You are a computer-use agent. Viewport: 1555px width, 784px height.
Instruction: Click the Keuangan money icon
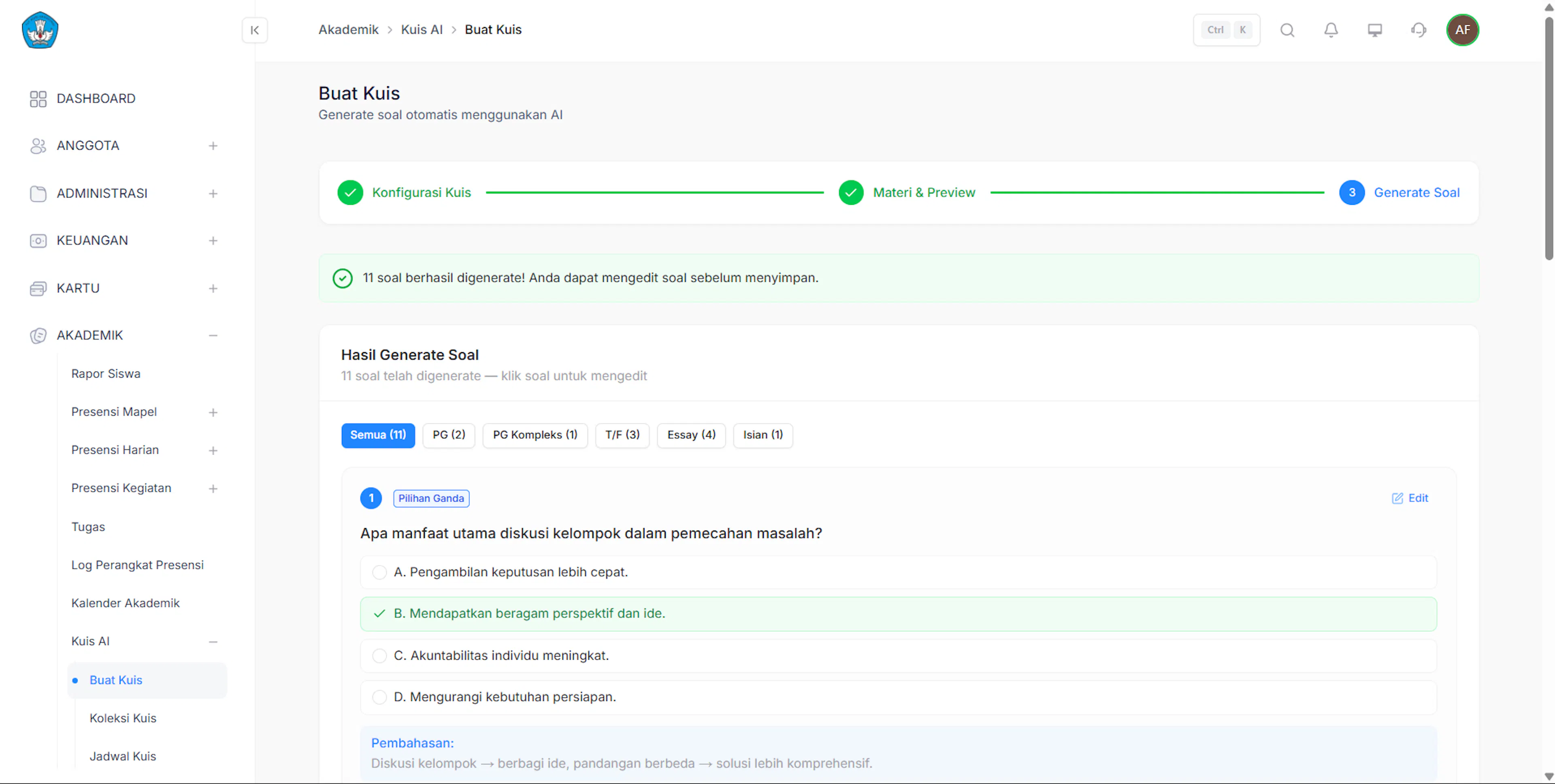point(38,240)
